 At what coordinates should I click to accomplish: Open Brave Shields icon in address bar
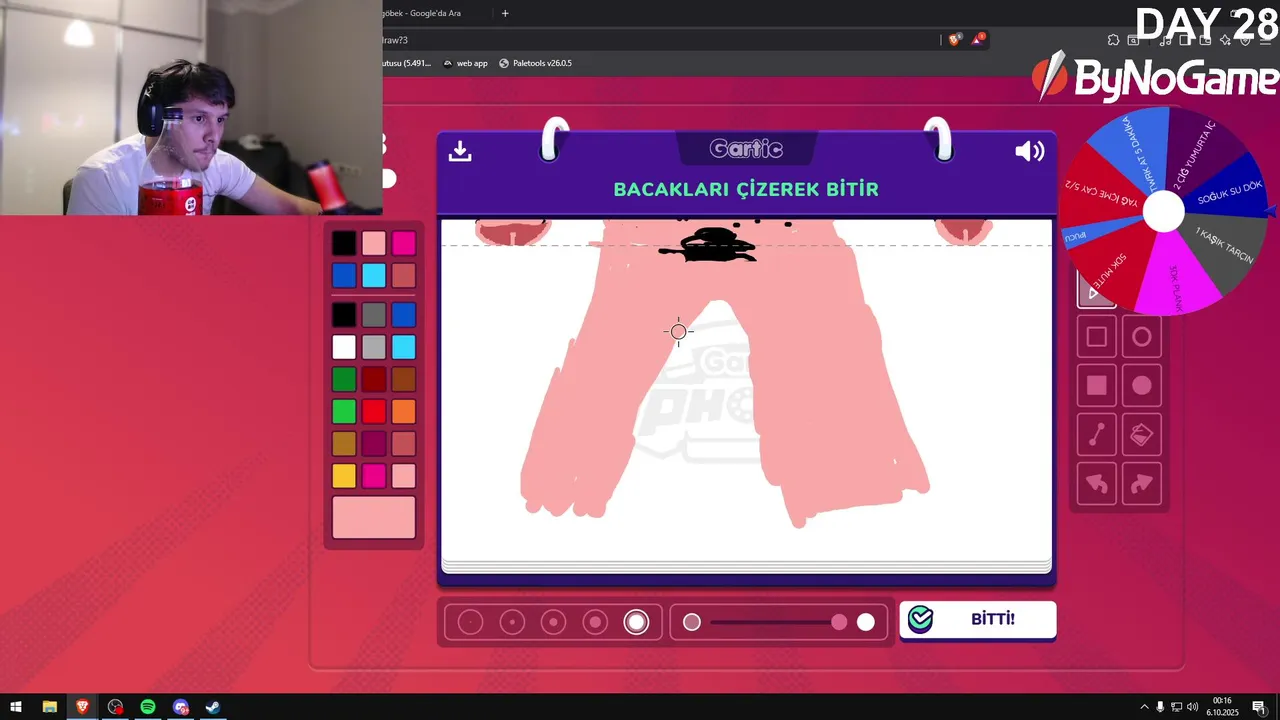click(x=954, y=39)
